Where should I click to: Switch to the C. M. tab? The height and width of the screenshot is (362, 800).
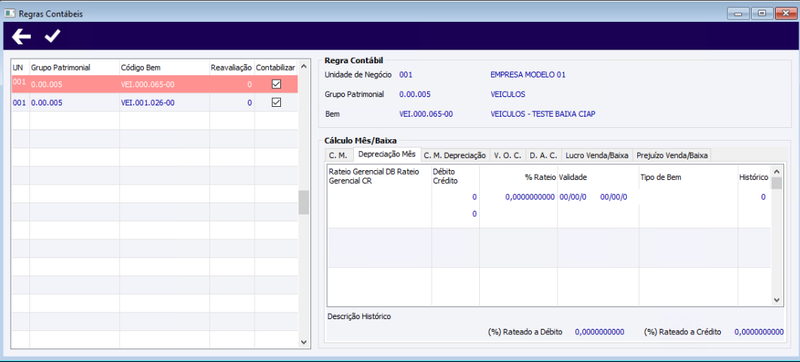point(338,155)
